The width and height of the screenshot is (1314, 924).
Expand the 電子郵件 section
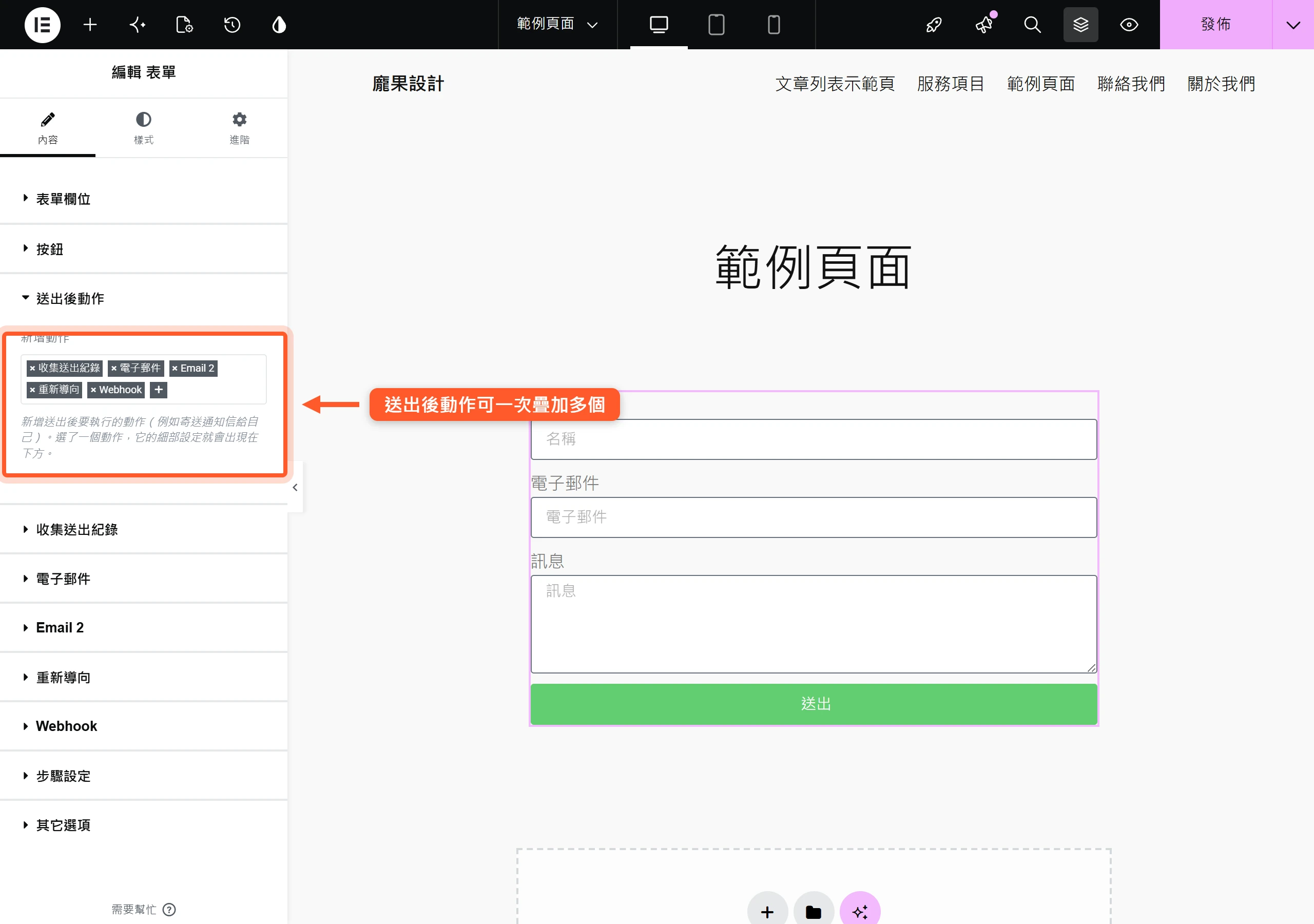[x=144, y=578]
